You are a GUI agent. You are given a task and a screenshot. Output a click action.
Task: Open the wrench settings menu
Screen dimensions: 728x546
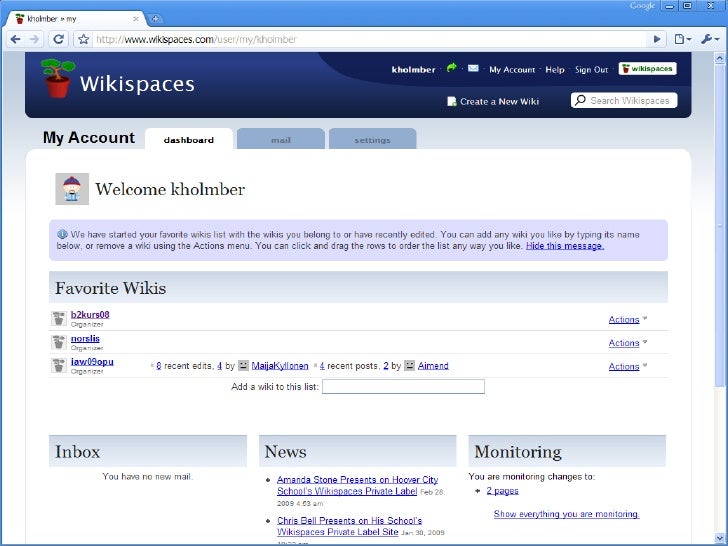coord(709,39)
